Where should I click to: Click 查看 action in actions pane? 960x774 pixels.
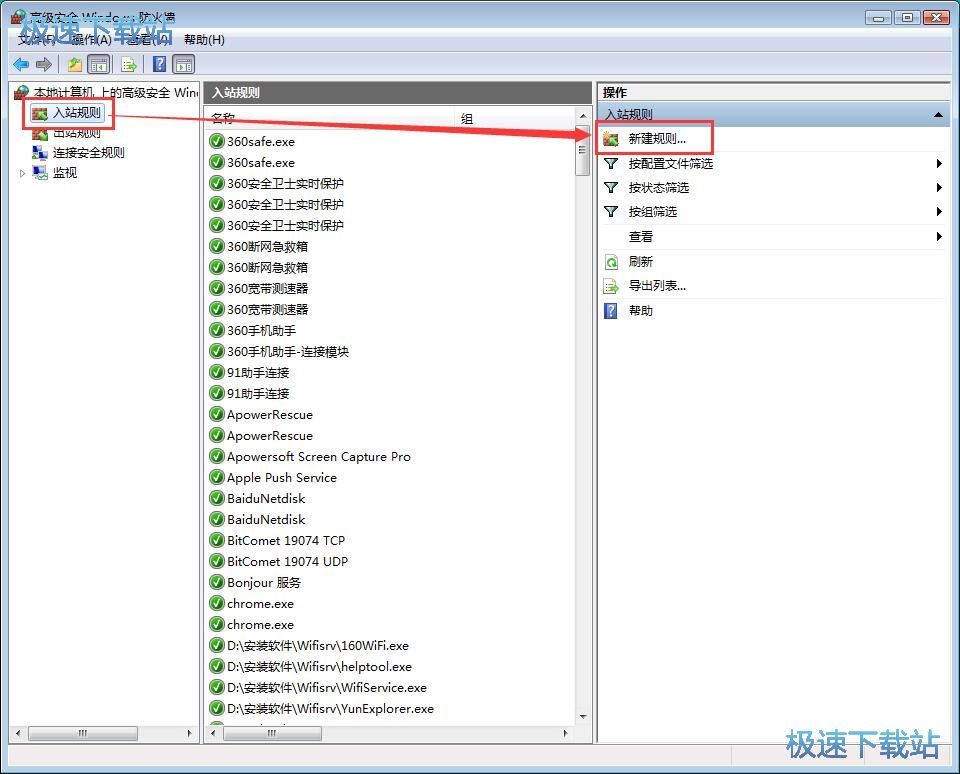(640, 236)
